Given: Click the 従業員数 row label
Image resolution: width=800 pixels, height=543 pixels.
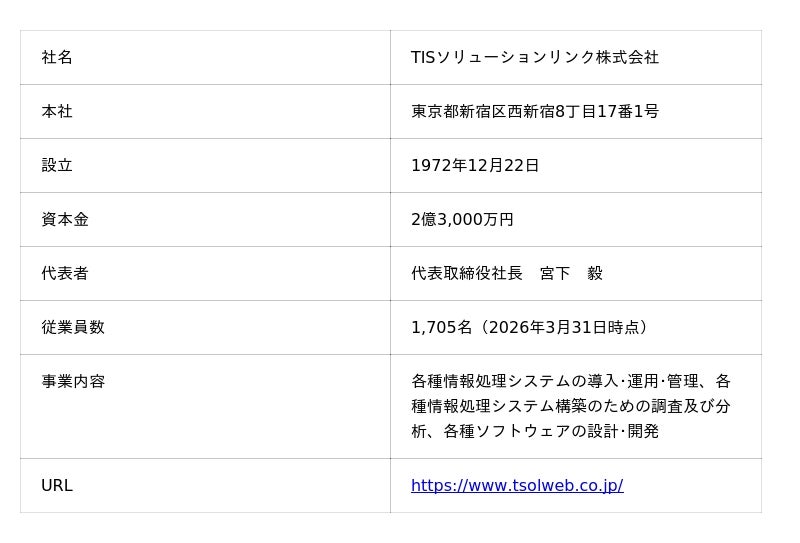Looking at the screenshot, I should 73,327.
